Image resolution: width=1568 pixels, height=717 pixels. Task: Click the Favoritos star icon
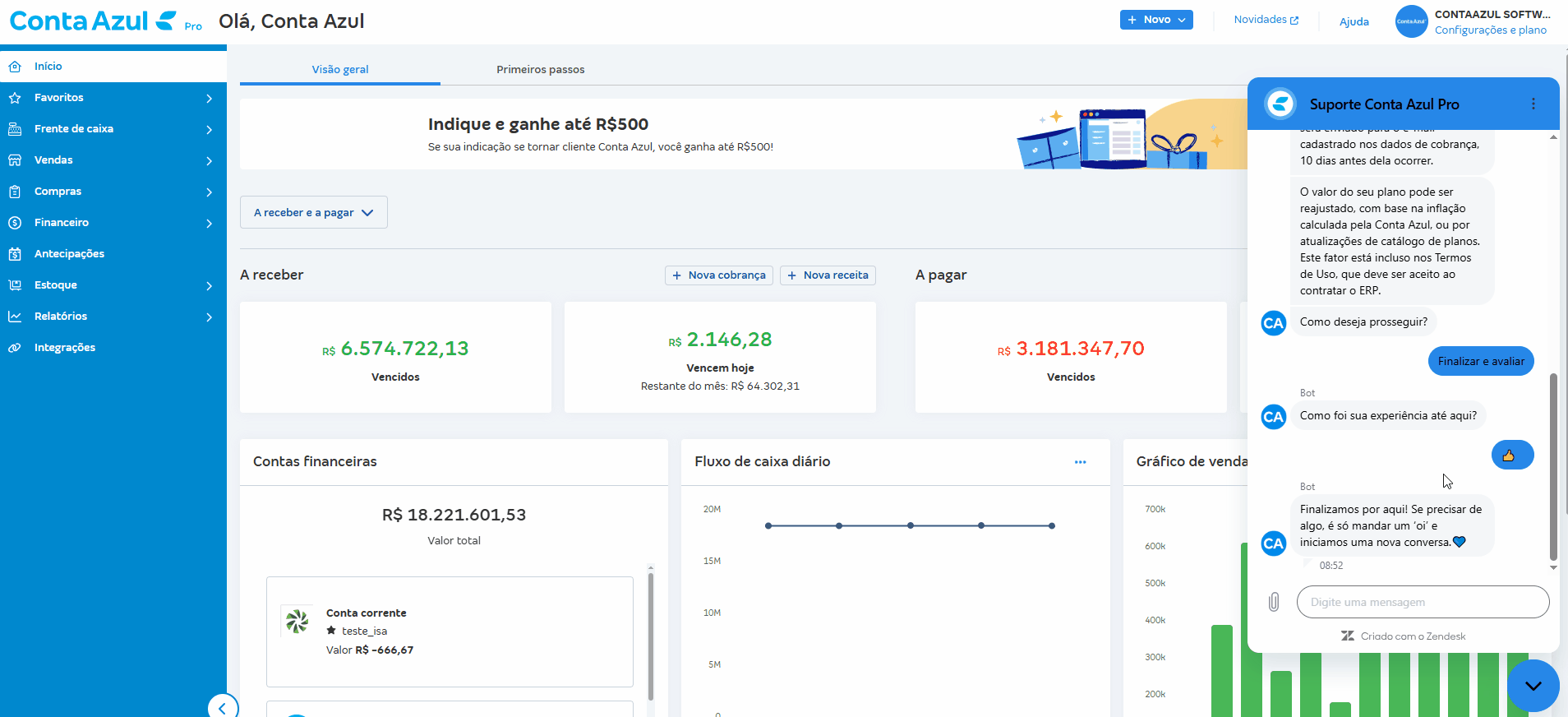pos(15,98)
